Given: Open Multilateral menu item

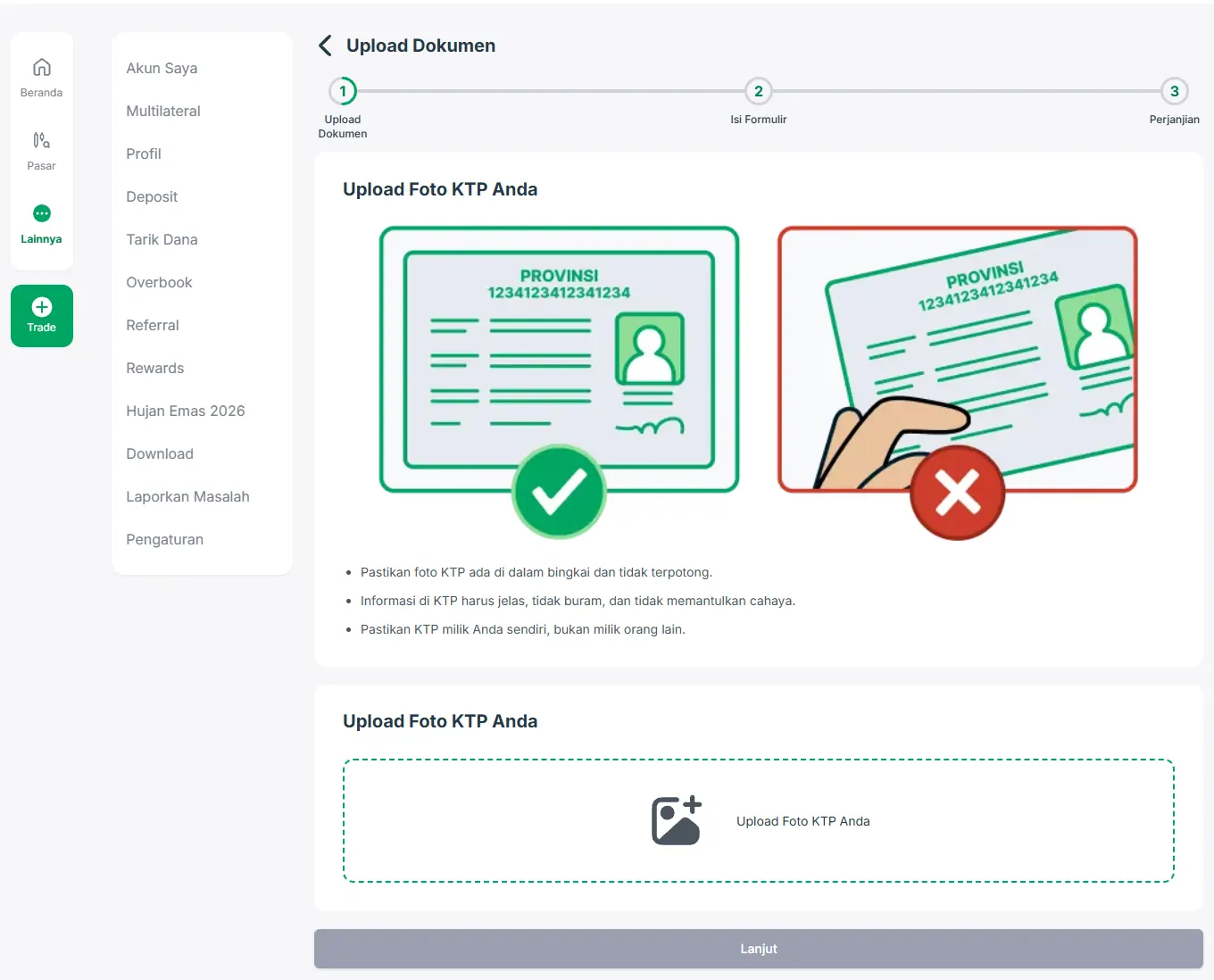Looking at the screenshot, I should coord(163,111).
